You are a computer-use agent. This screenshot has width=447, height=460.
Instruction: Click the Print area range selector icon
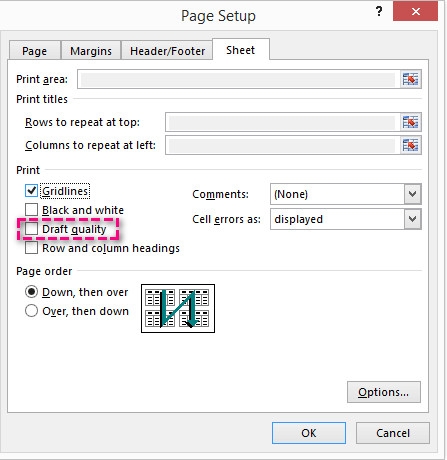[410, 79]
